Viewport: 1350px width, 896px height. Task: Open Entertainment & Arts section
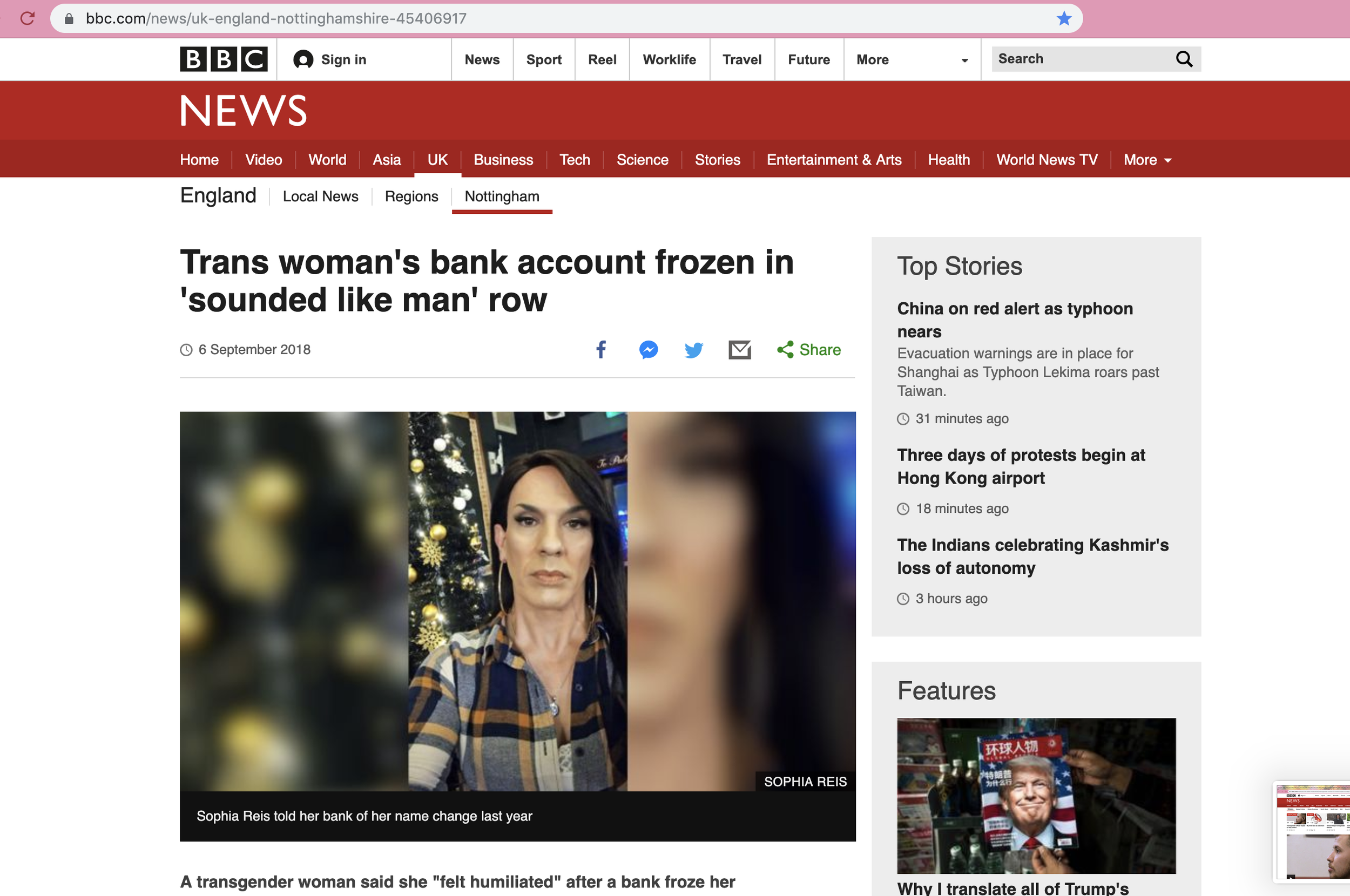click(x=834, y=160)
